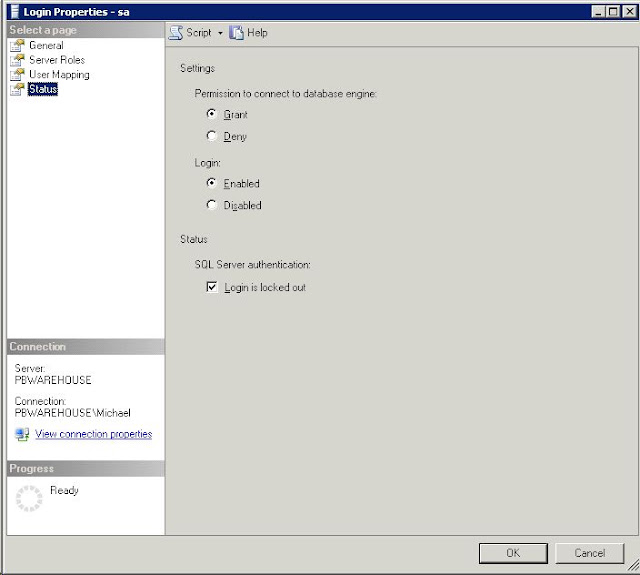The image size is (640, 575).
Task: Select the Grant radio button
Action: [211, 114]
